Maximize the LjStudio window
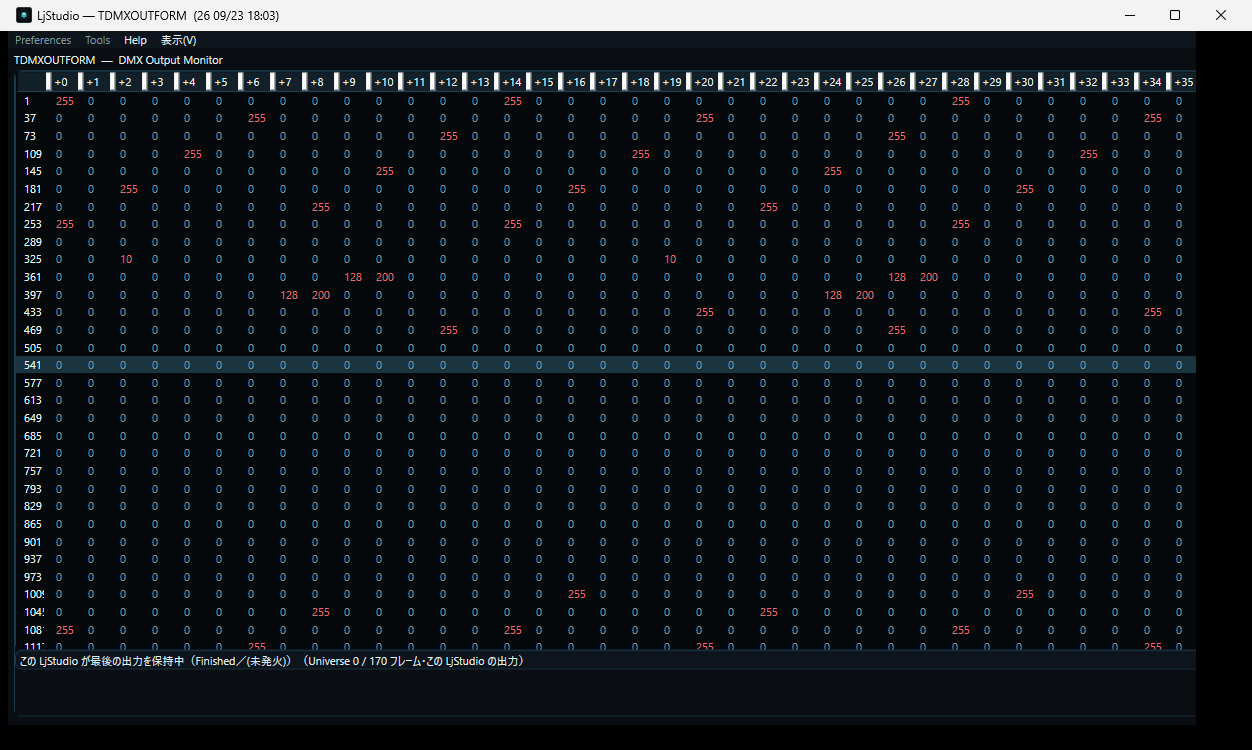Viewport: 1252px width, 750px height. coord(1176,15)
